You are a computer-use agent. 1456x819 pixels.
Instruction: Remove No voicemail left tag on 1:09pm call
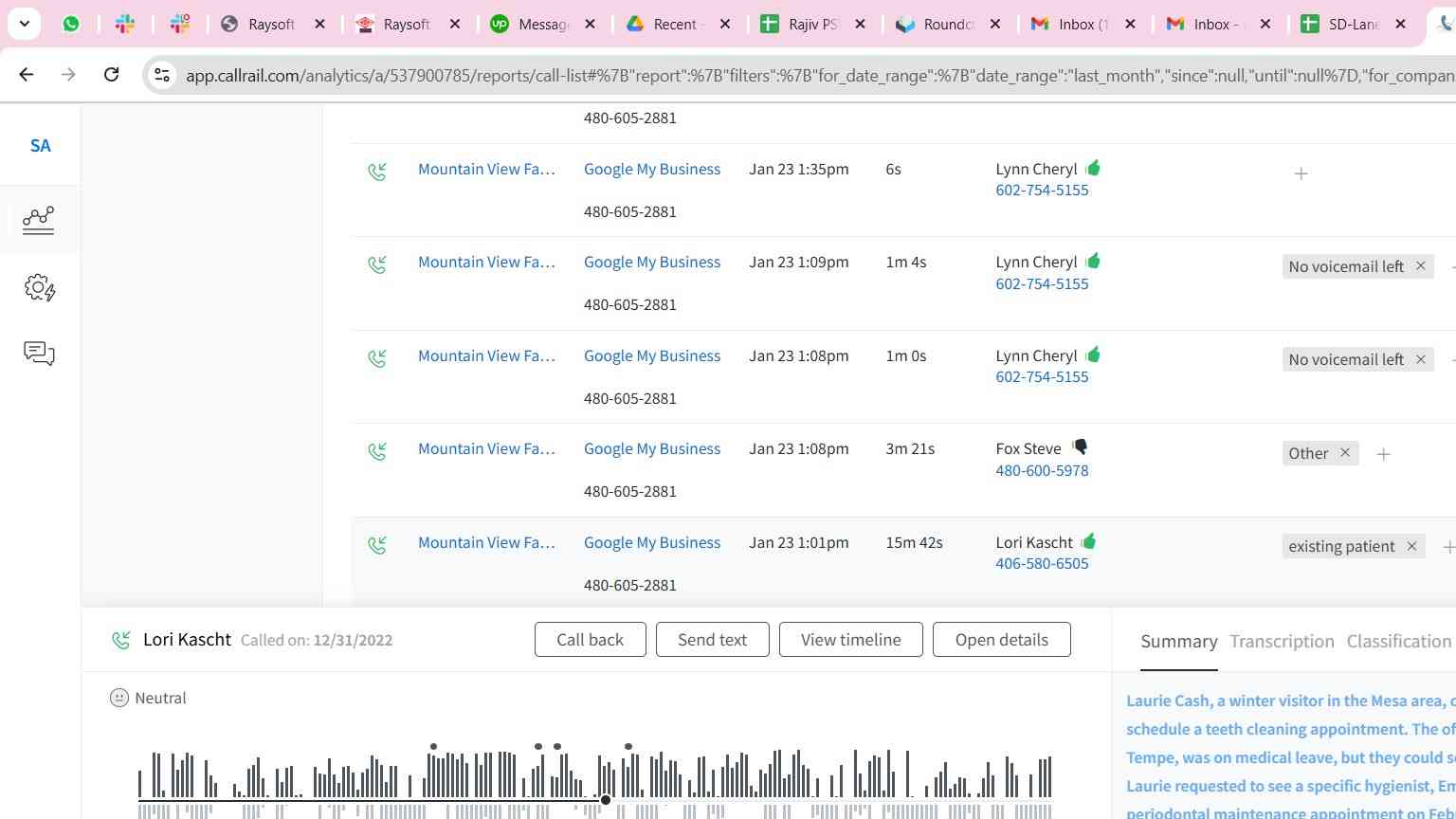(x=1421, y=266)
